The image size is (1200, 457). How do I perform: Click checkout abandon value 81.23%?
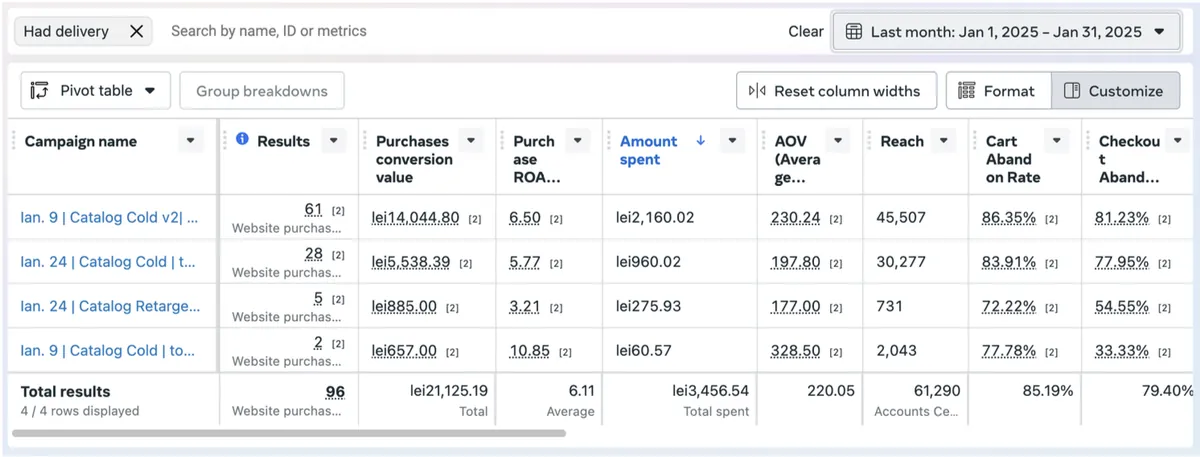[1122, 217]
